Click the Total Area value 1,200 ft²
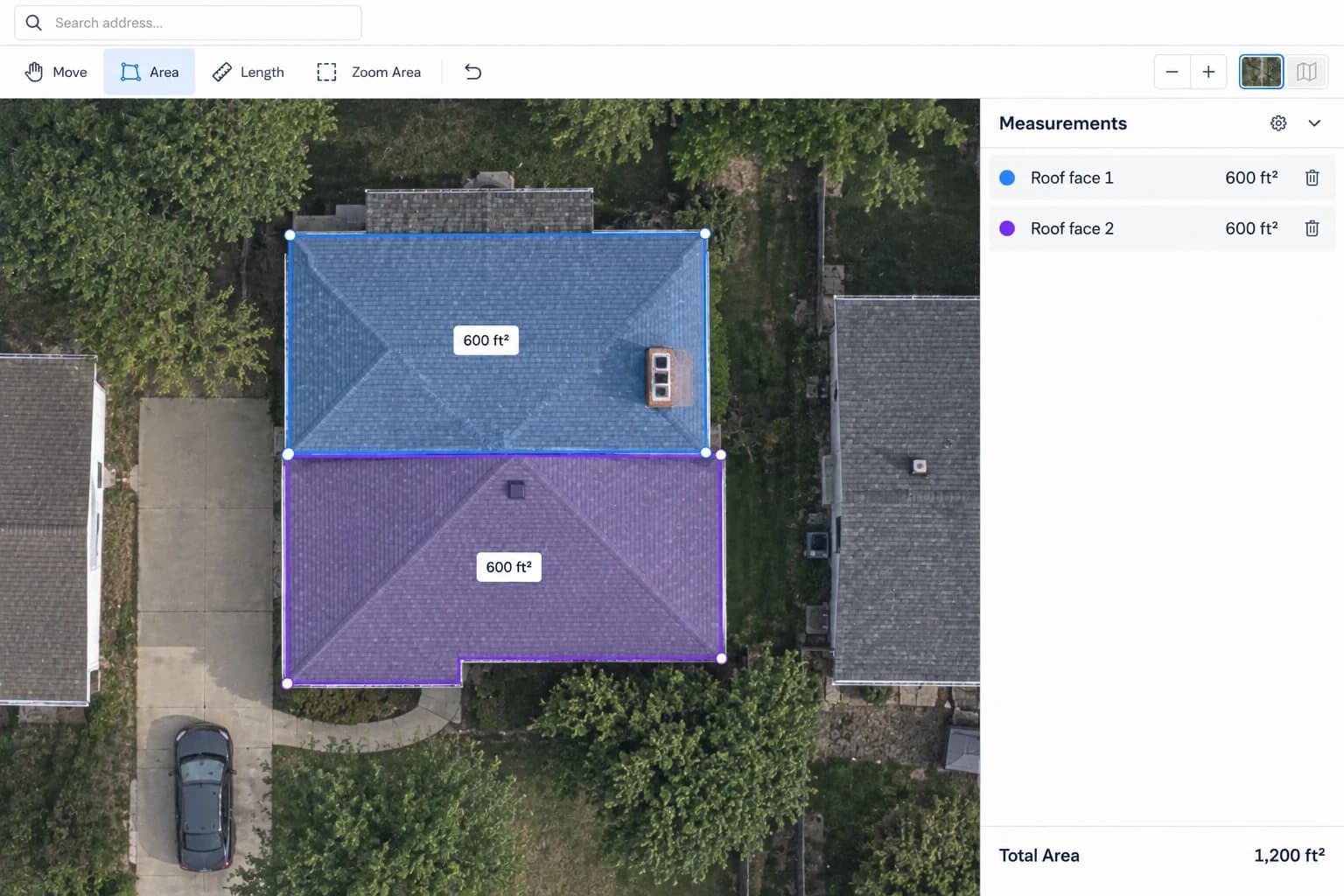The width and height of the screenshot is (1344, 896). pos(1289,856)
